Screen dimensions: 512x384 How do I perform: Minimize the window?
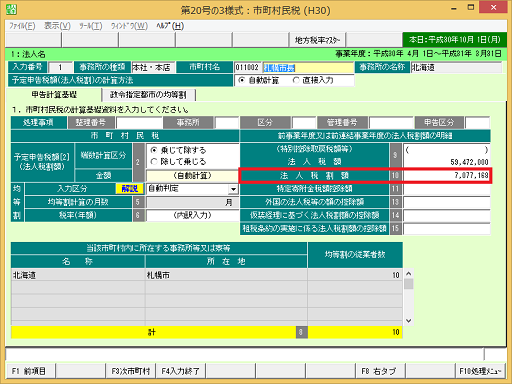pyautogui.click(x=454, y=8)
